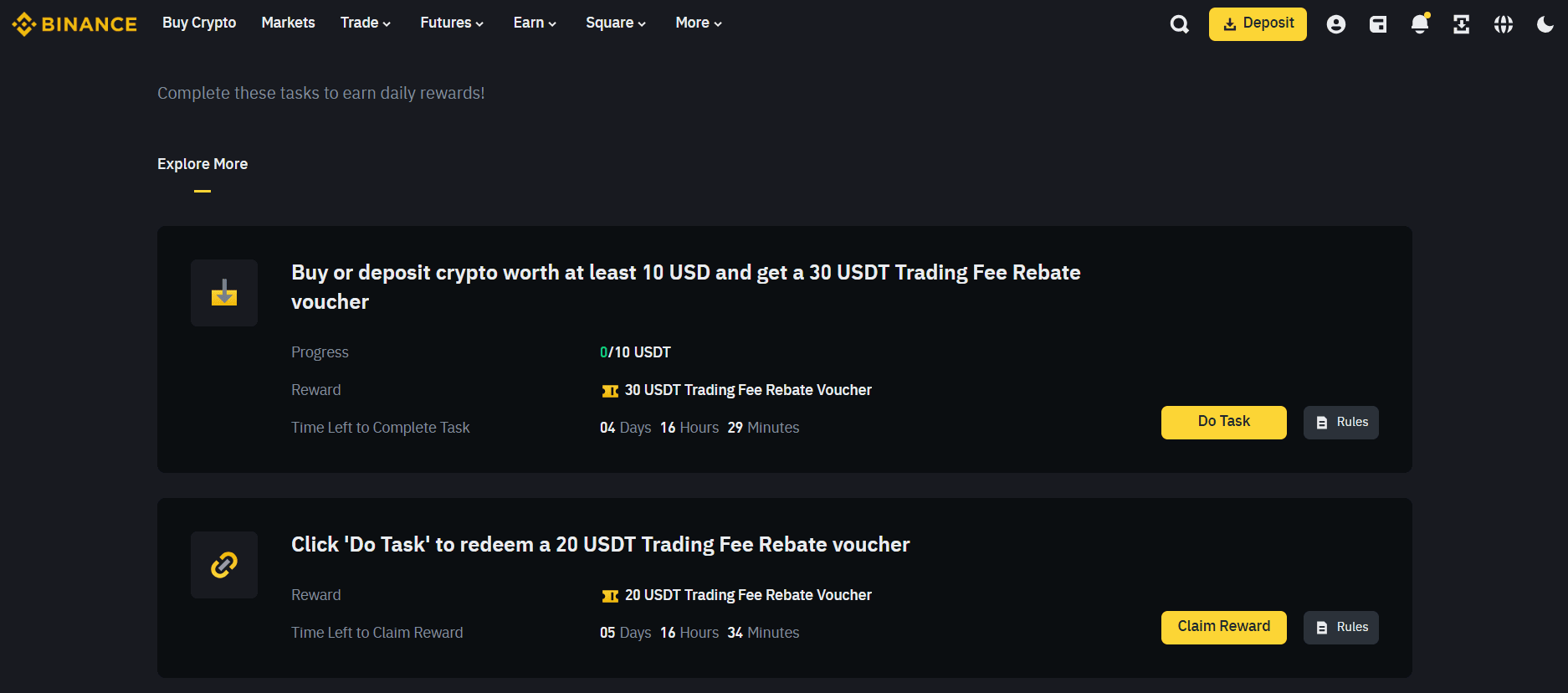Click Do Task for 30 USDT voucher

[x=1223, y=422]
